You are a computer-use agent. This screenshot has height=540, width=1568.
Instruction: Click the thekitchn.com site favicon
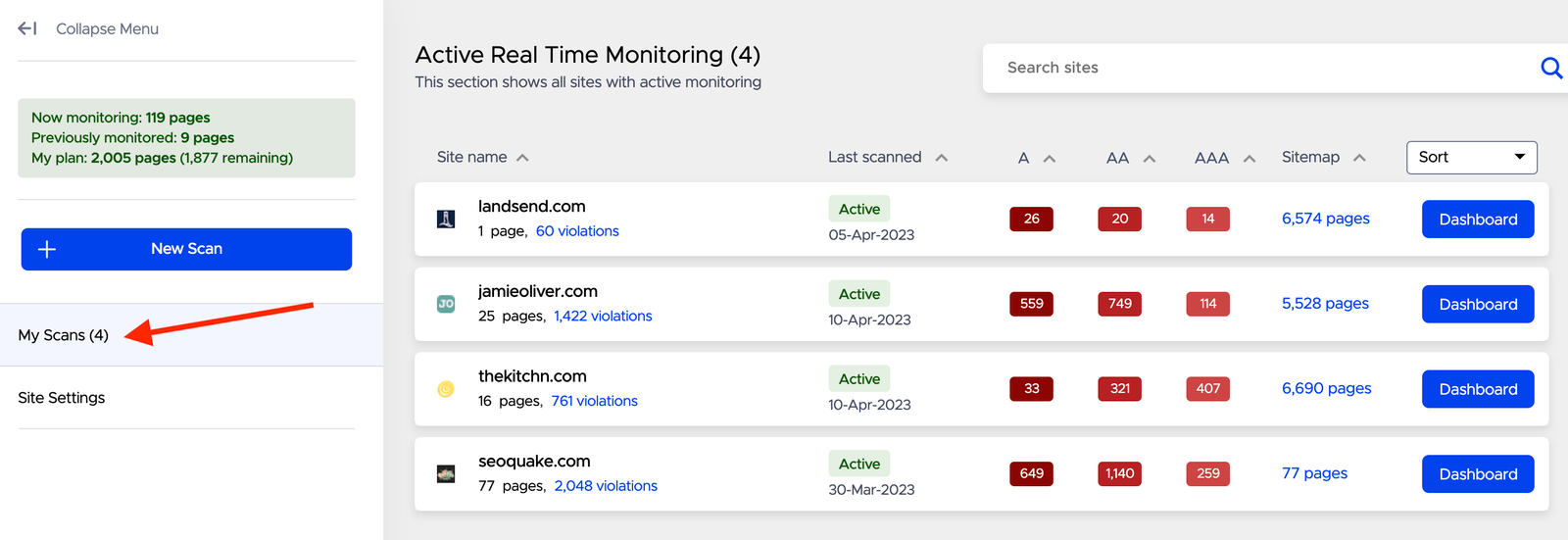tap(446, 389)
